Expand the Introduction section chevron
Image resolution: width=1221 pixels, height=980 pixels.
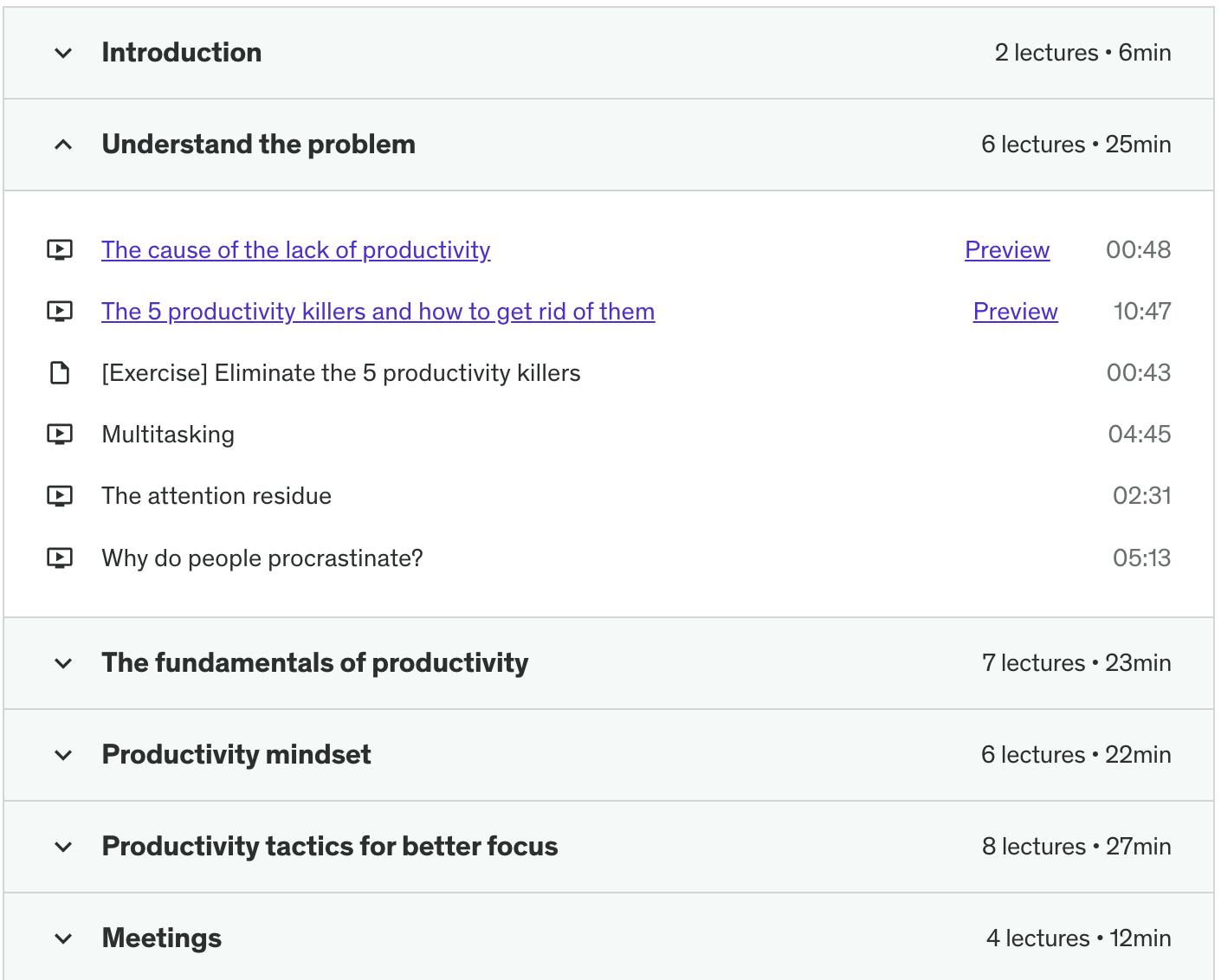[63, 53]
